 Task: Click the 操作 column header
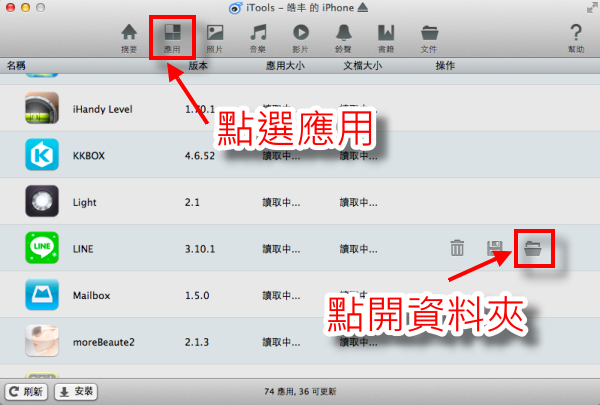pyautogui.click(x=445, y=66)
